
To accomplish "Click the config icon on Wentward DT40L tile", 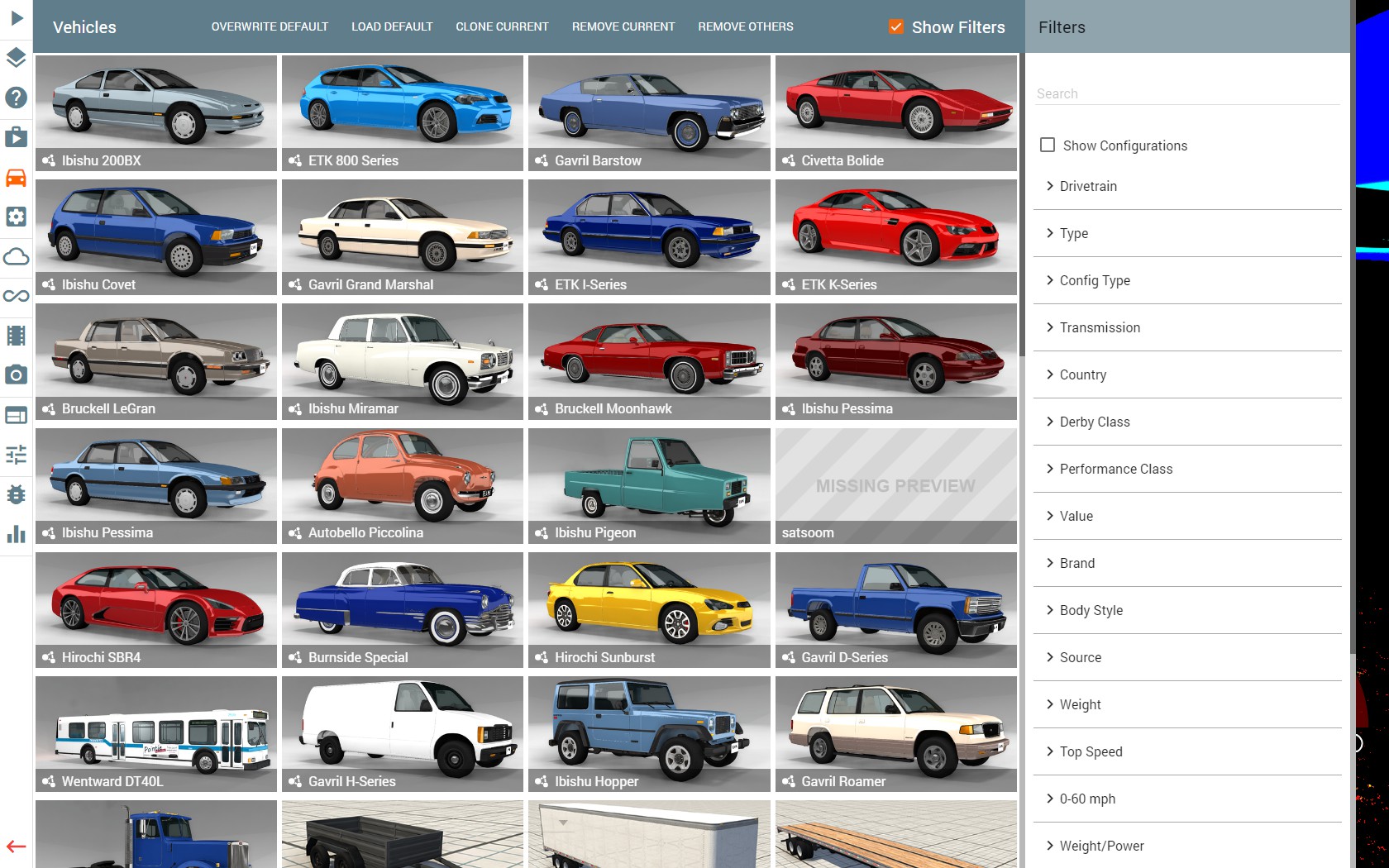I will (x=49, y=781).
